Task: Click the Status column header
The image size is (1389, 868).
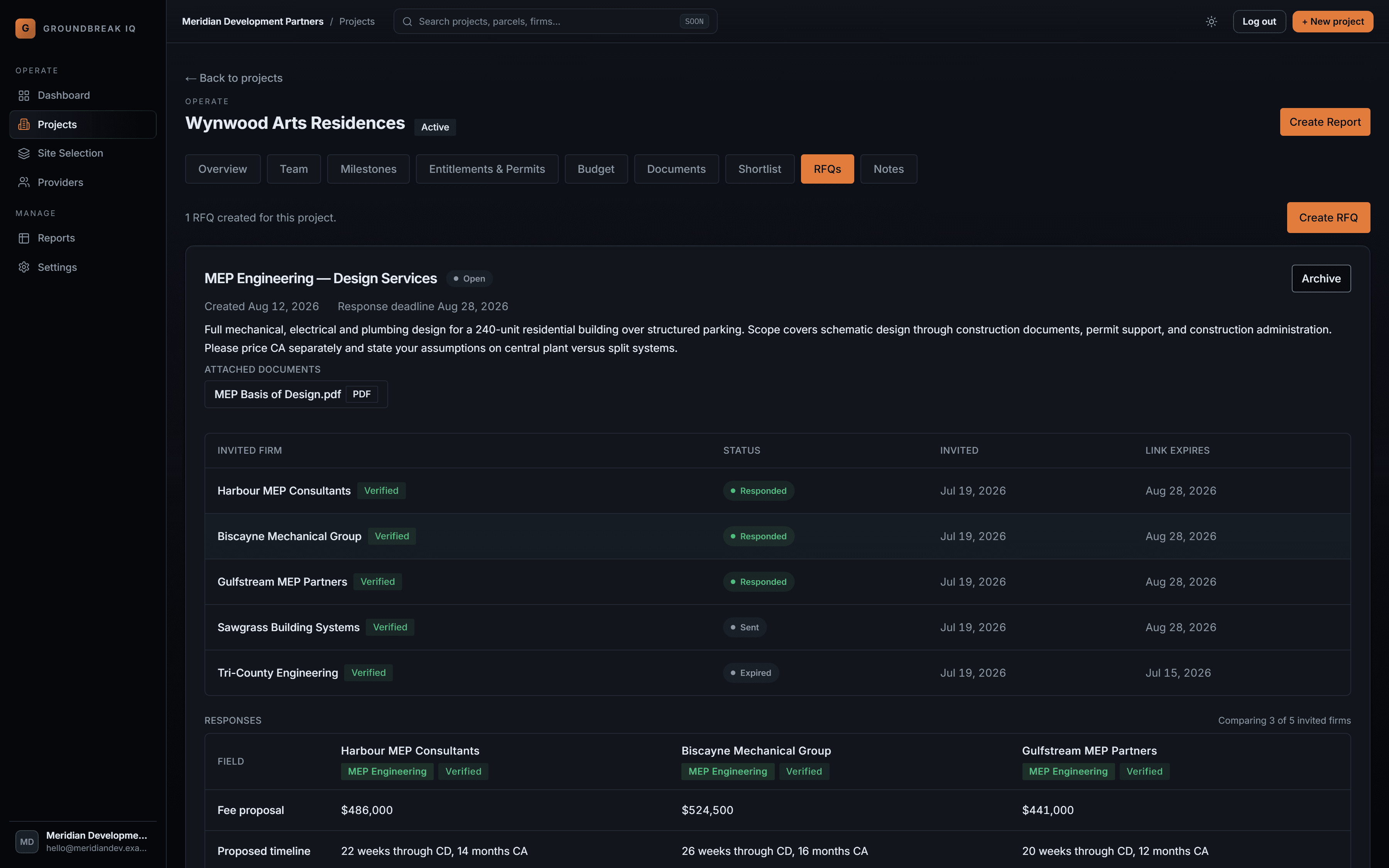Action: point(742,451)
